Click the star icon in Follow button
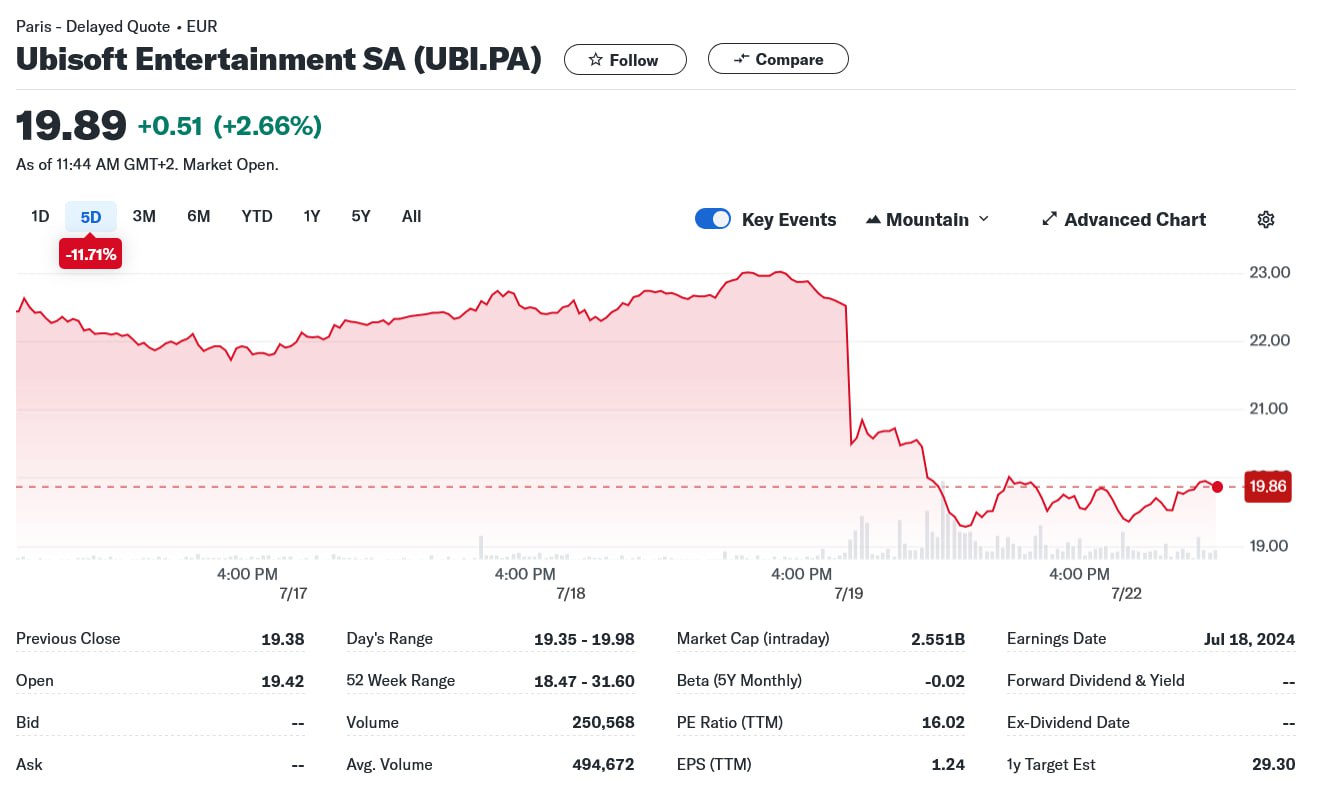Viewport: 1327px width, 795px height. coord(596,60)
